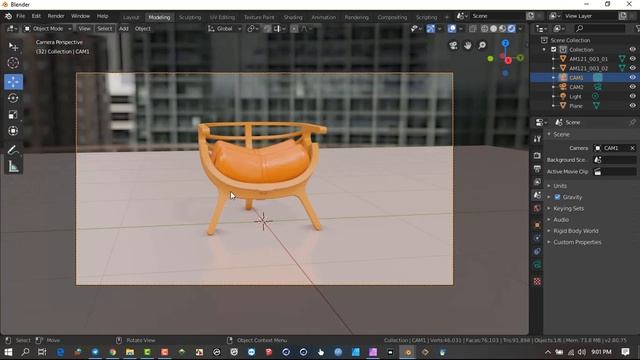Switch to the Sculpting workspace tab

tap(190, 17)
